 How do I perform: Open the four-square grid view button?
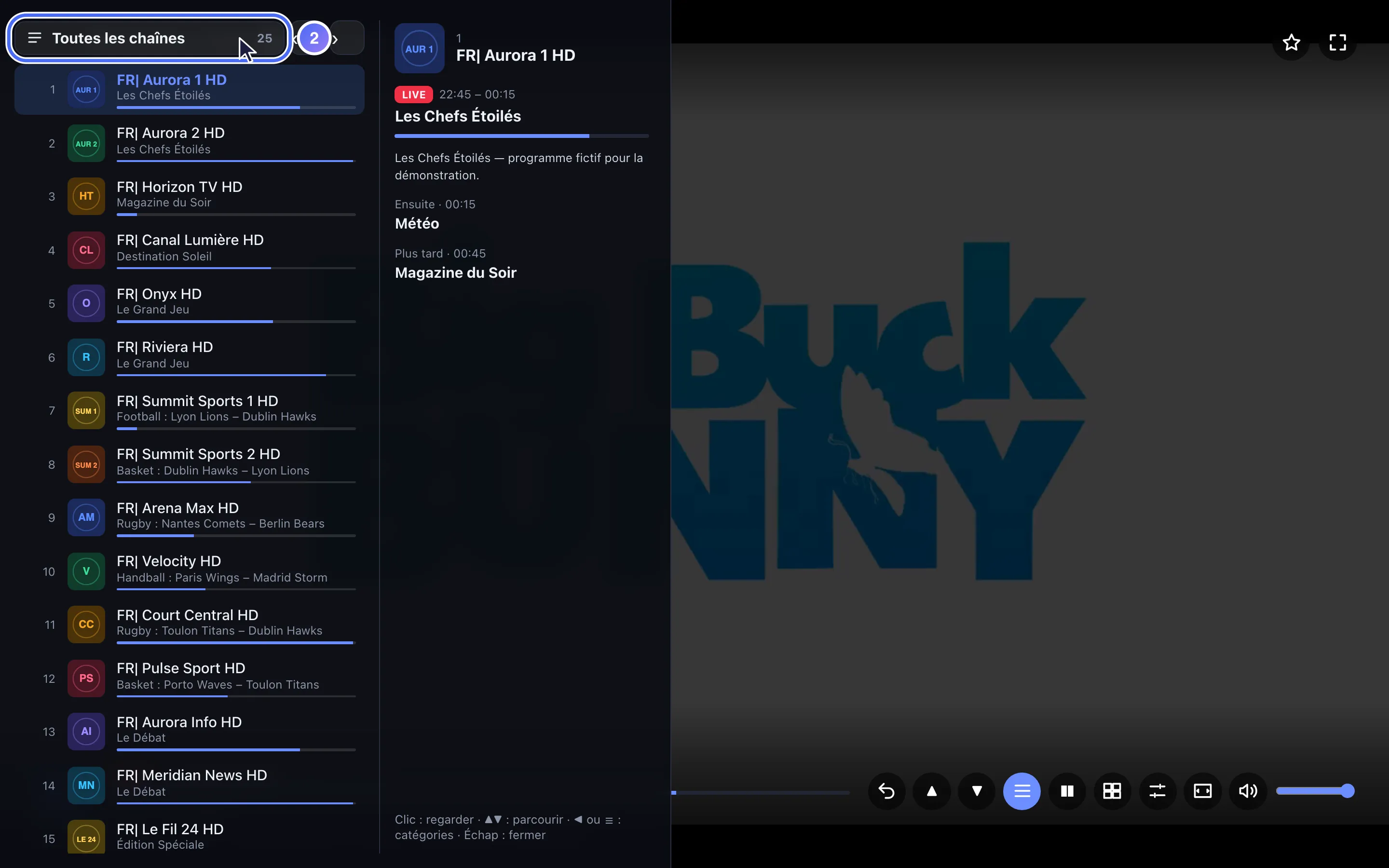1112,791
